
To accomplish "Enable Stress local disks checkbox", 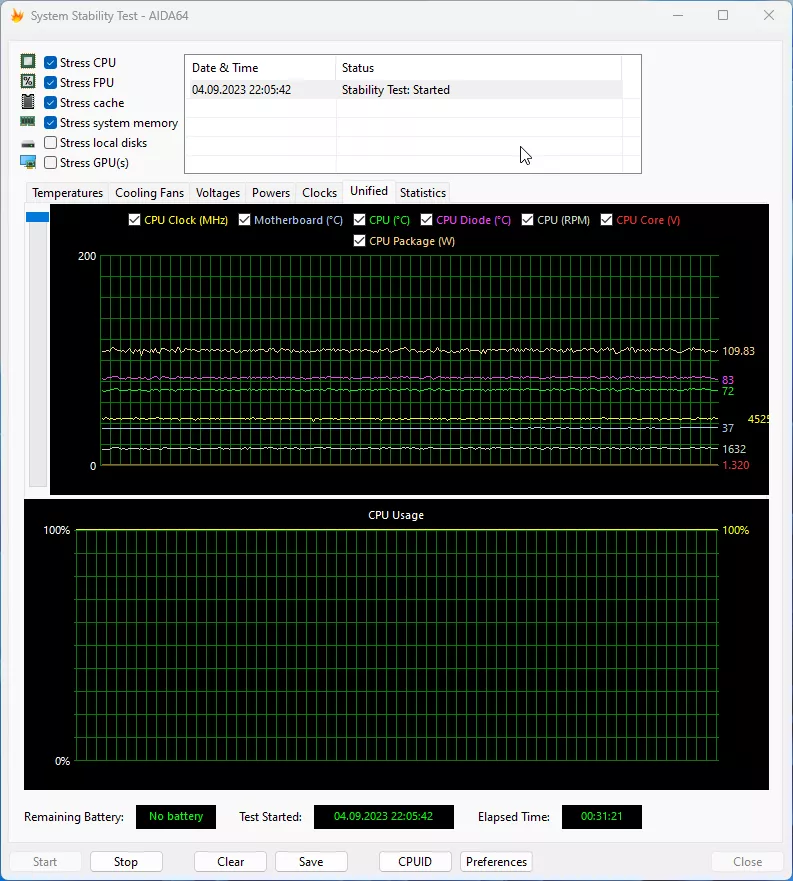I will coord(50,143).
